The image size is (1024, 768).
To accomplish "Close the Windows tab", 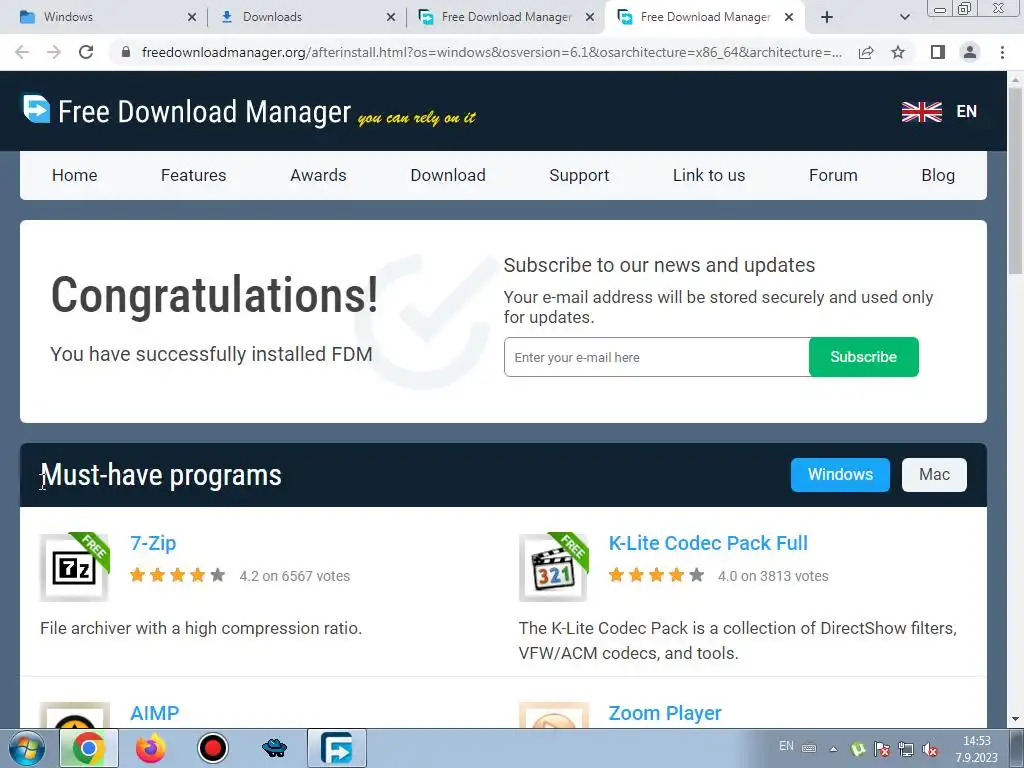I will point(191,17).
